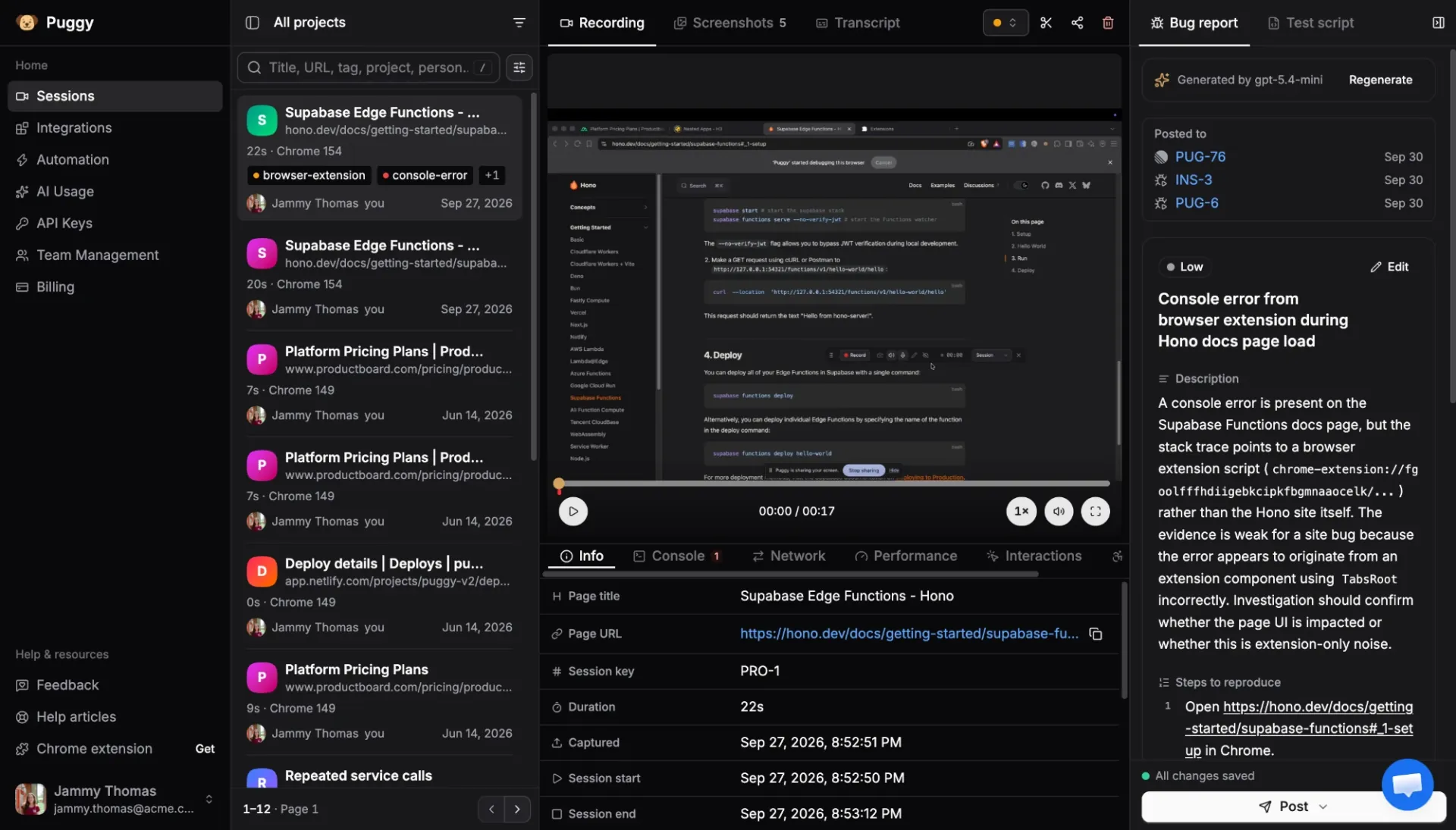Collapse the right bug report panel
The height and width of the screenshot is (830, 1456).
tap(1439, 23)
